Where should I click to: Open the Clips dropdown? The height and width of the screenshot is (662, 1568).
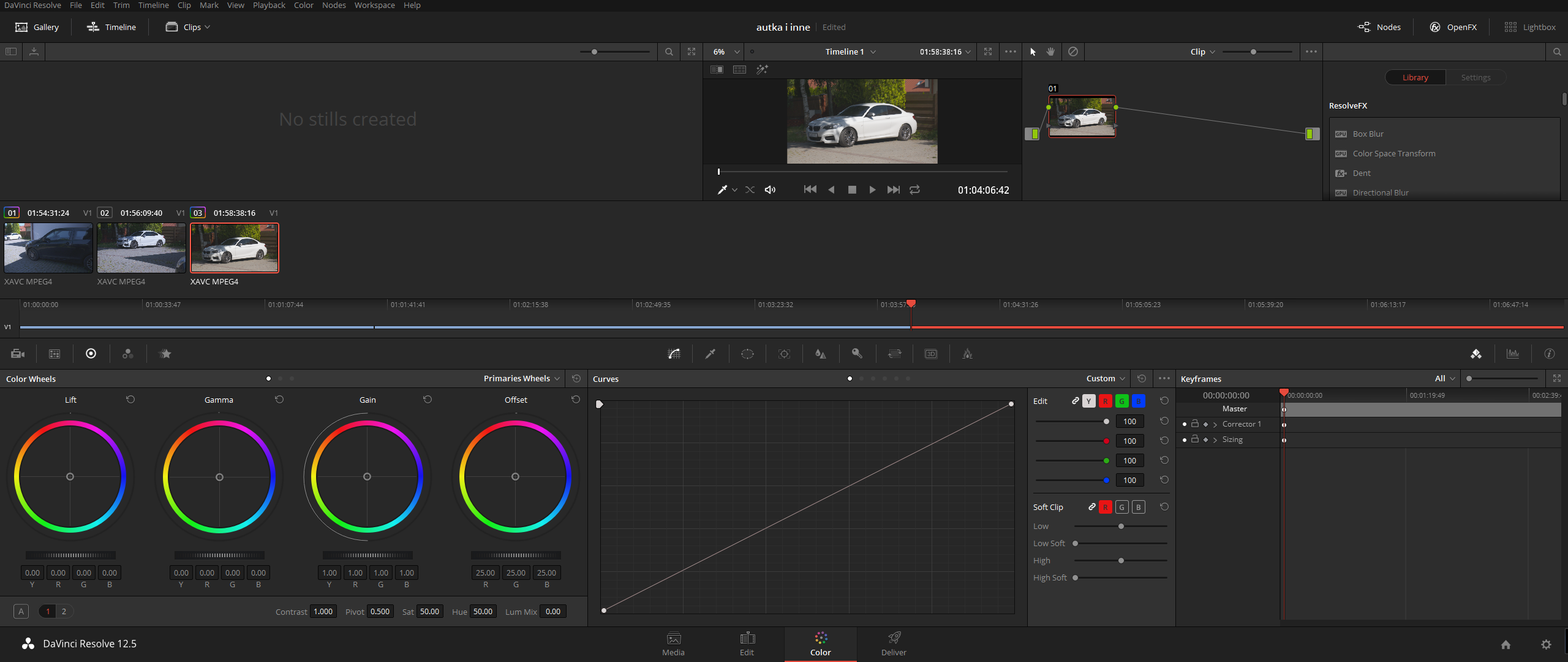[188, 27]
